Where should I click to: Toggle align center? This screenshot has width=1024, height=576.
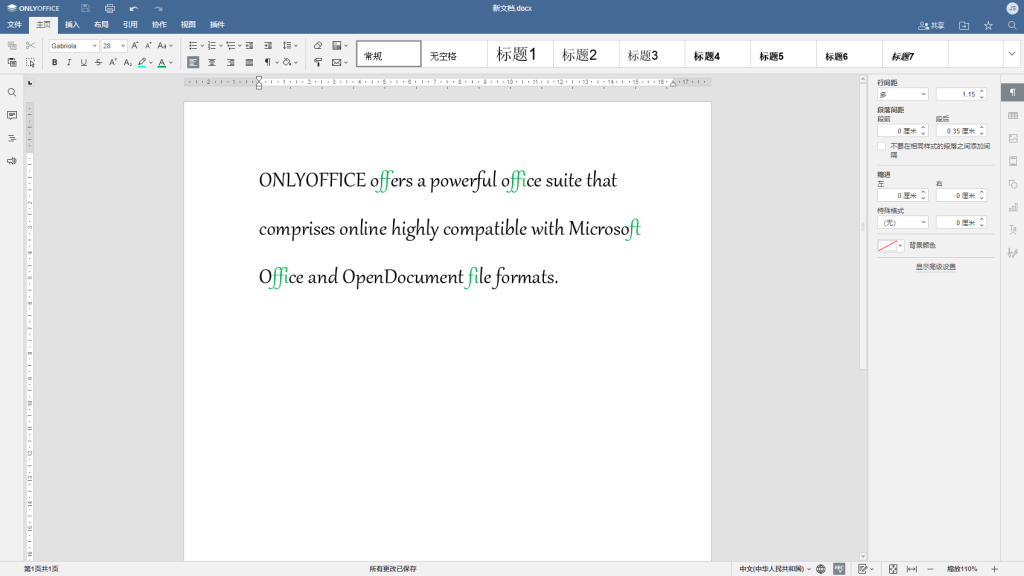tap(212, 63)
